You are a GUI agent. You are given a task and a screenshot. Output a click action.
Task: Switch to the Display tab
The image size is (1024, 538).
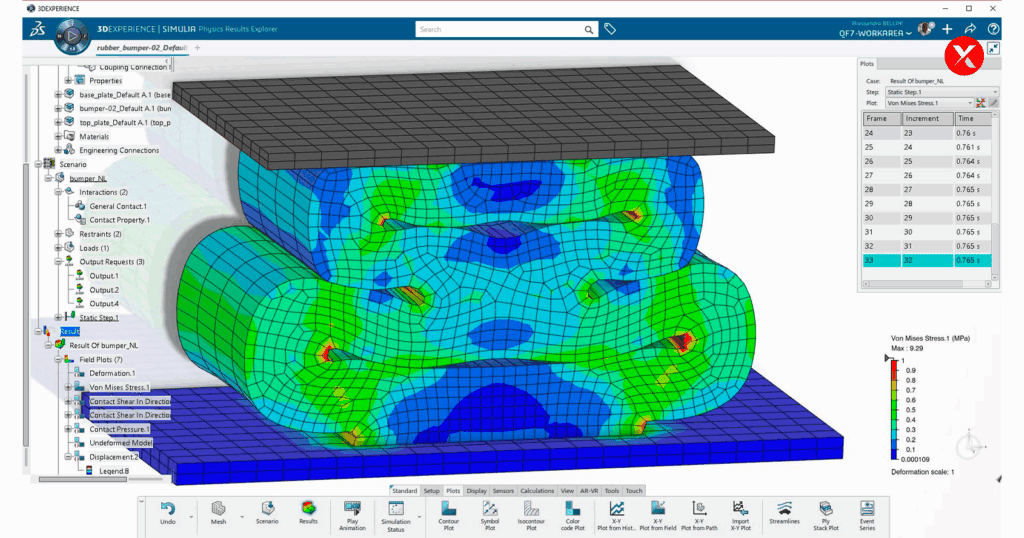tap(476, 491)
